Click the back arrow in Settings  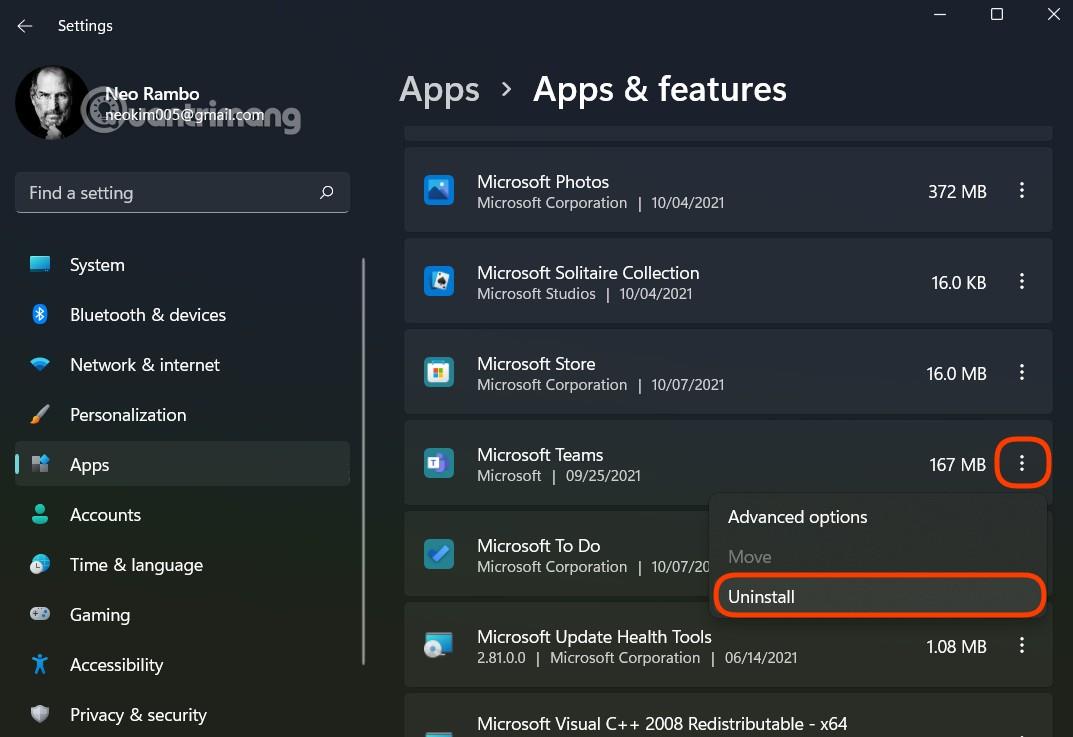pyautogui.click(x=25, y=26)
